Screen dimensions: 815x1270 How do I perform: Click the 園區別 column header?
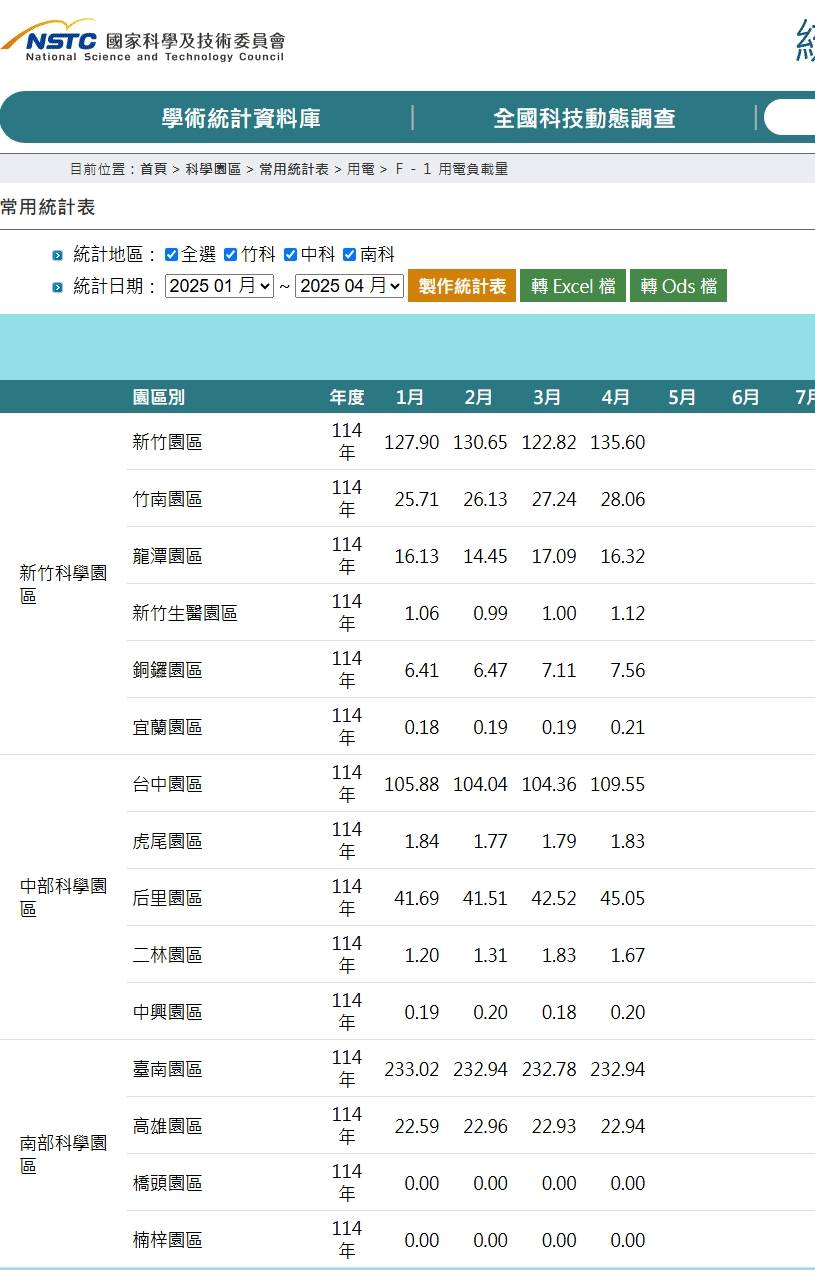click(x=158, y=397)
